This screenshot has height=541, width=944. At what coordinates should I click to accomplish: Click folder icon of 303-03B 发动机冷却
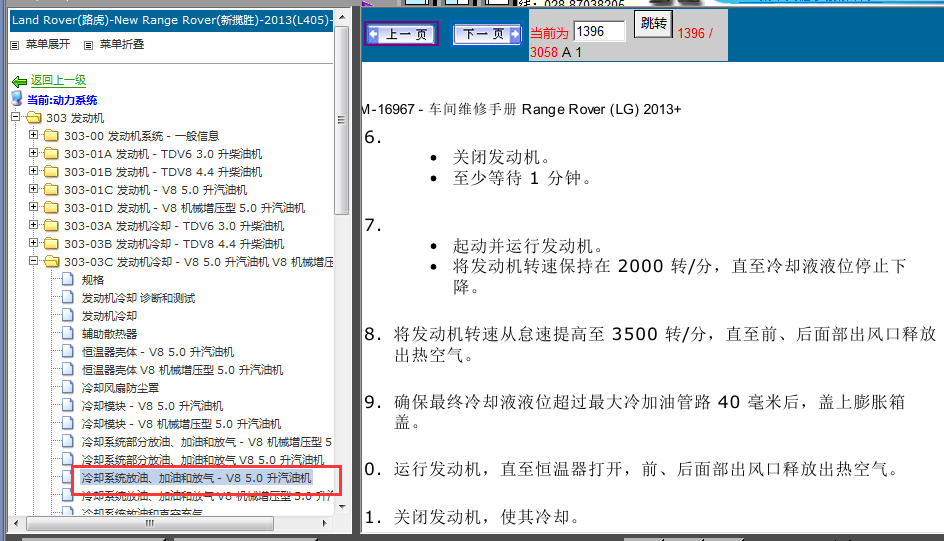click(x=51, y=244)
